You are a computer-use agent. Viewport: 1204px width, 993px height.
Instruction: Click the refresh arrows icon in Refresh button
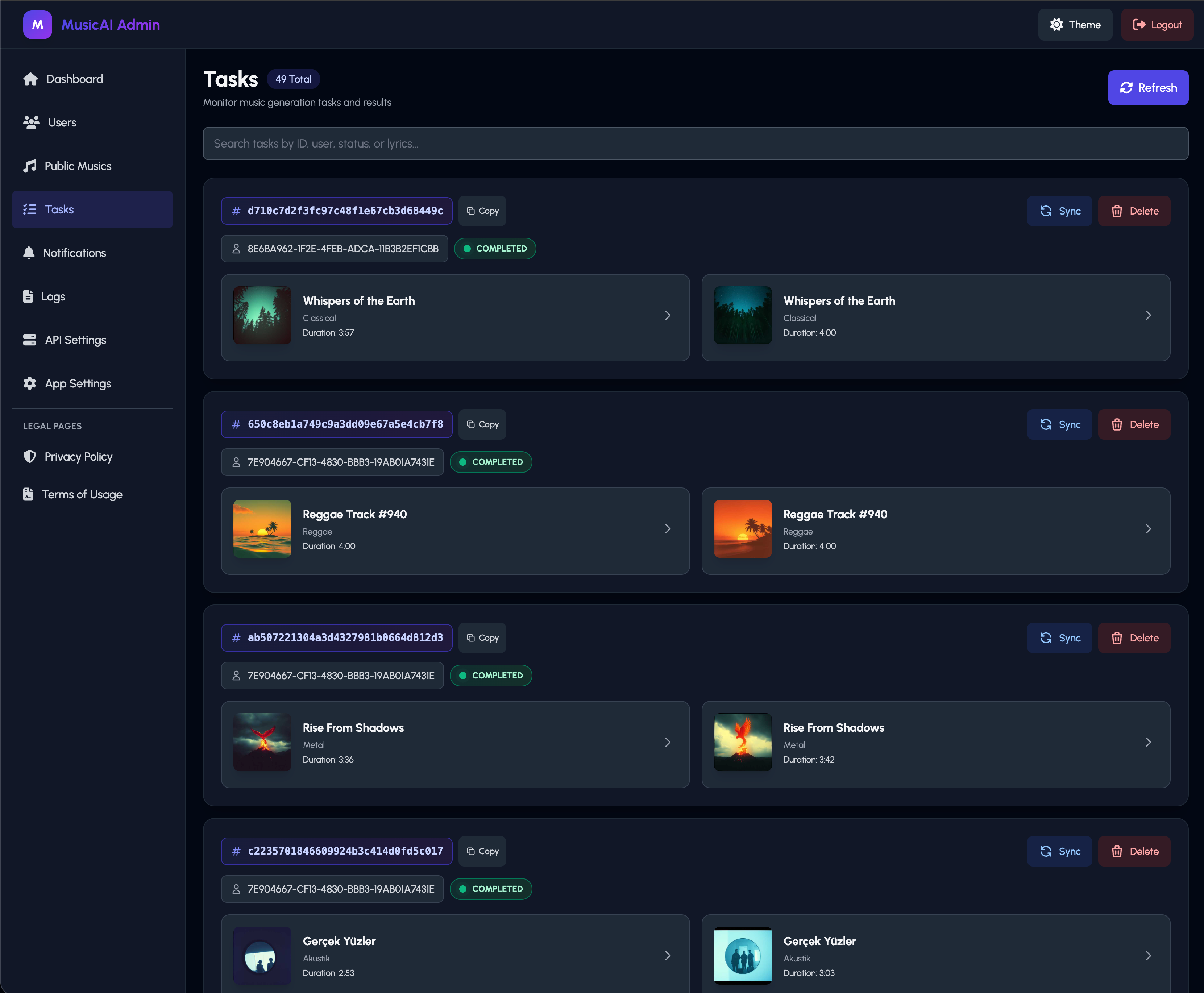(1126, 87)
